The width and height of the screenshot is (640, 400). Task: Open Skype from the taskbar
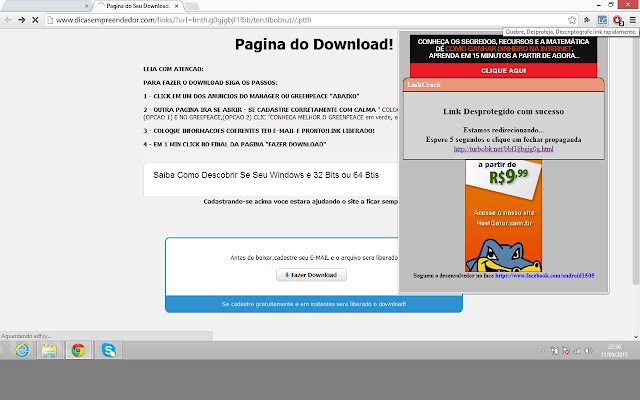click(109, 350)
